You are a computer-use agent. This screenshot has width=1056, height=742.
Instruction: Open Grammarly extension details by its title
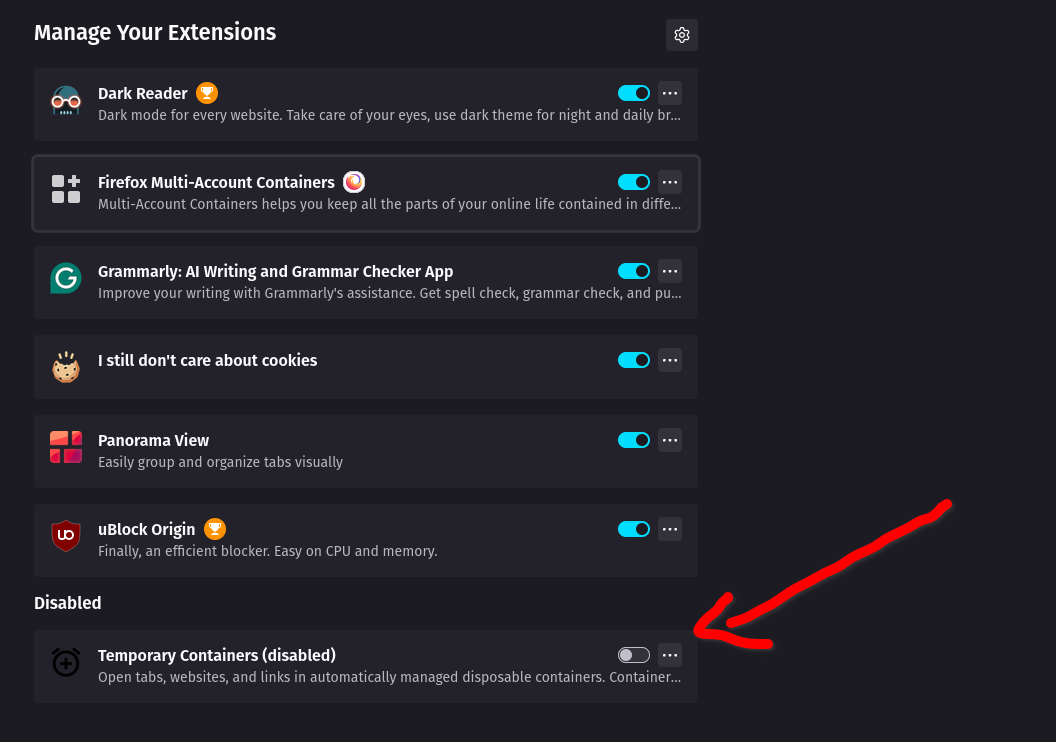tap(275, 271)
